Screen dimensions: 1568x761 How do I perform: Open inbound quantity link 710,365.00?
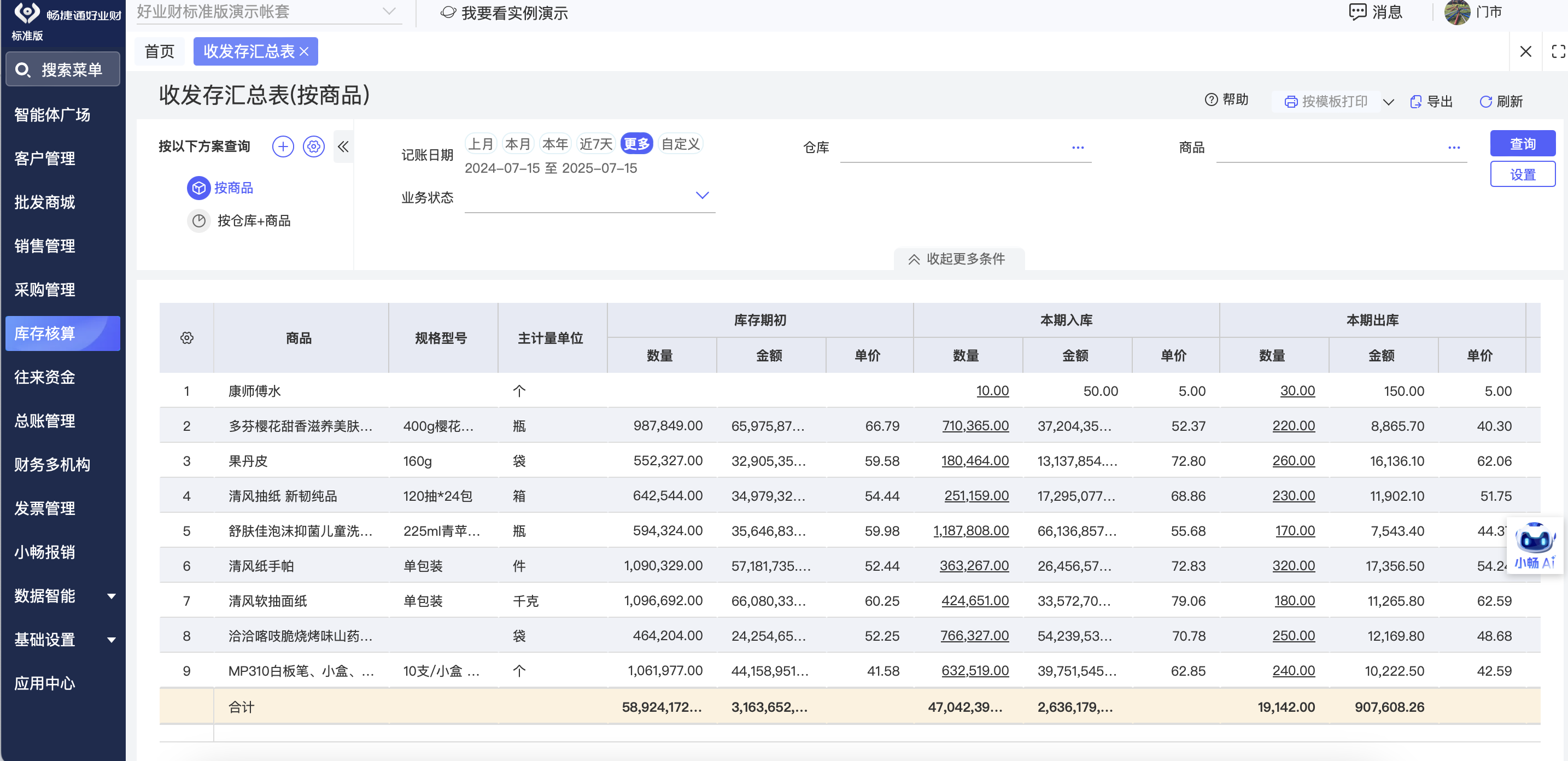click(975, 425)
